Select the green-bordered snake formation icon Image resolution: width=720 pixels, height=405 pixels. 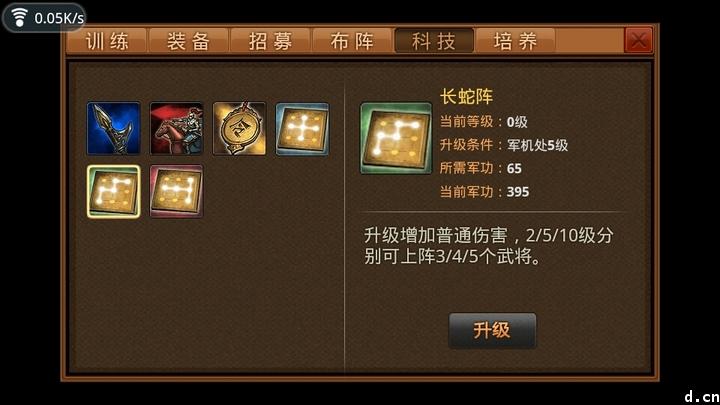coord(113,191)
